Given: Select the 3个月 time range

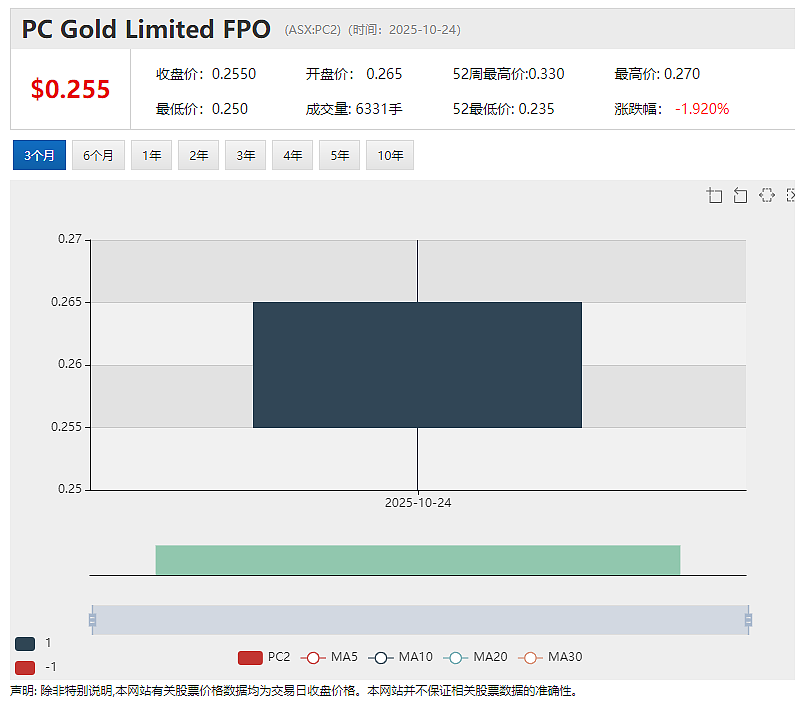Looking at the screenshot, I should [39, 155].
